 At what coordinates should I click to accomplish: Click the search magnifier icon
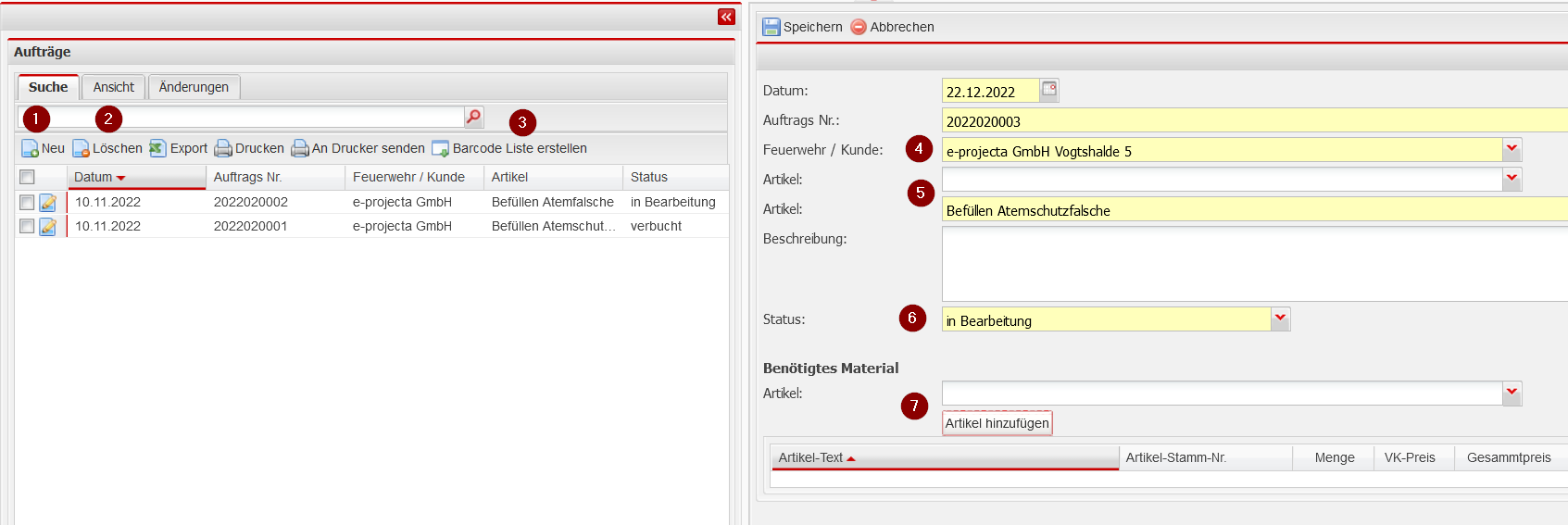pos(473,117)
